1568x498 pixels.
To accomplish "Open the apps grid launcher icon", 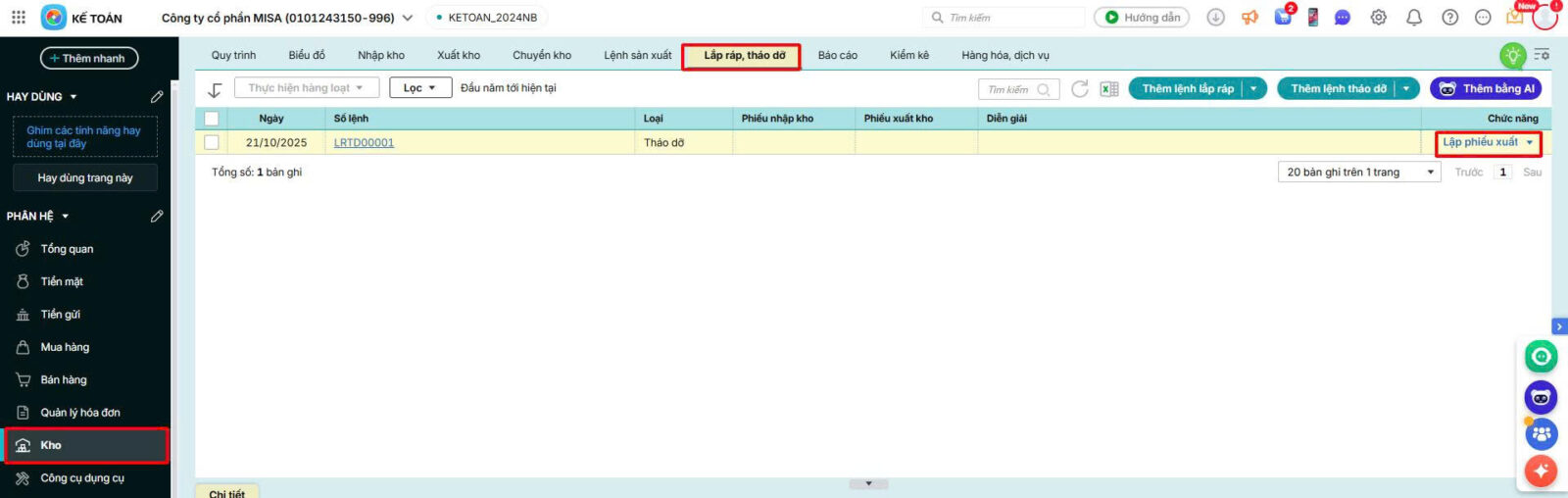I will coord(19,18).
